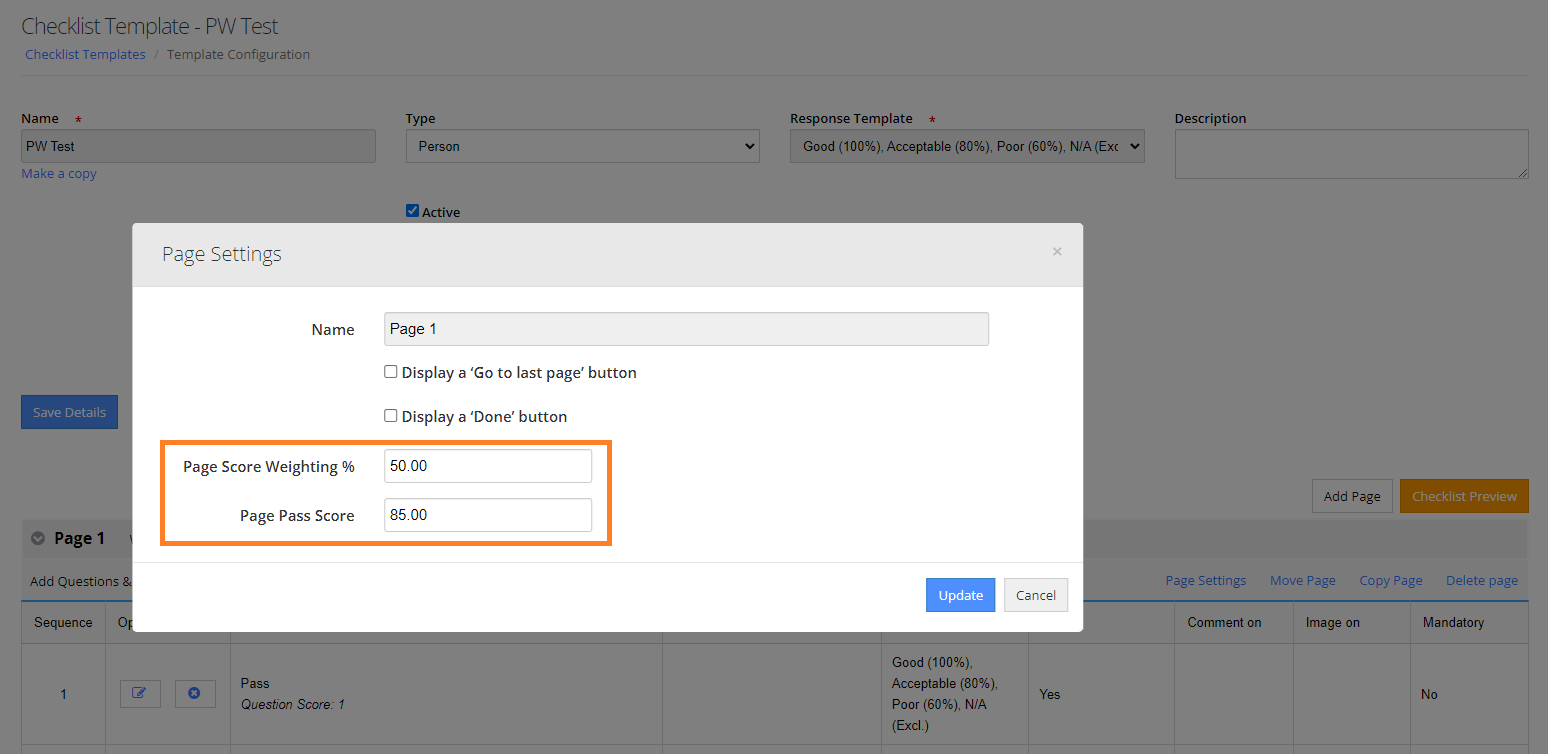Click the Page Score Weighting % field

click(487, 465)
